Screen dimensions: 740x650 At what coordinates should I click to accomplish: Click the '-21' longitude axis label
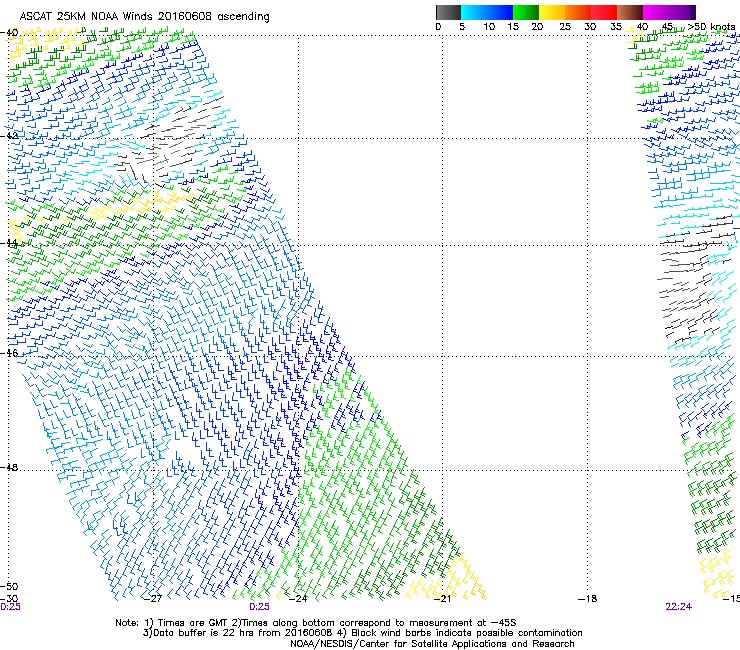point(442,599)
